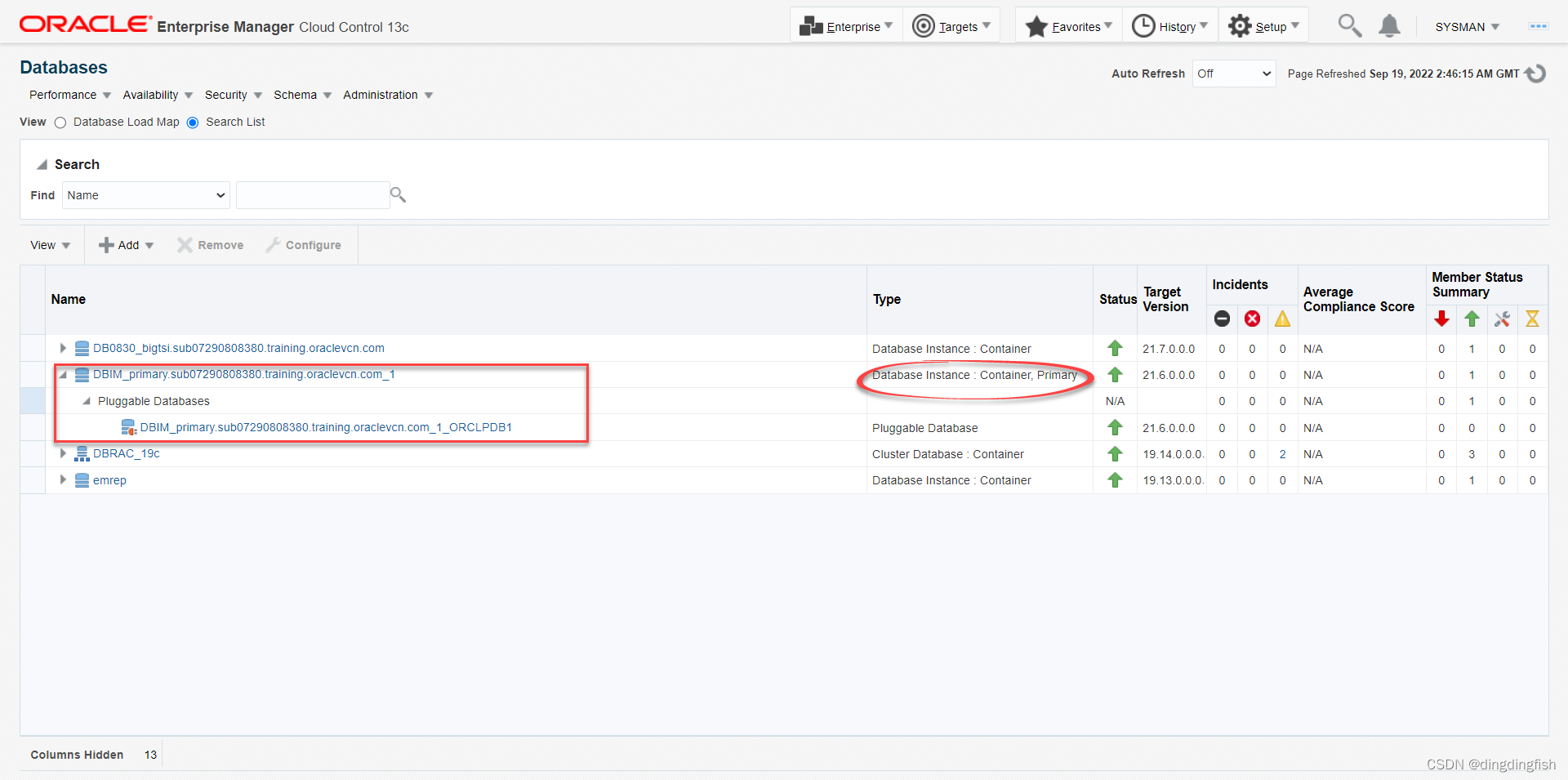The width and height of the screenshot is (1568, 780).
Task: Open the notifications bell icon
Action: pos(1389,26)
